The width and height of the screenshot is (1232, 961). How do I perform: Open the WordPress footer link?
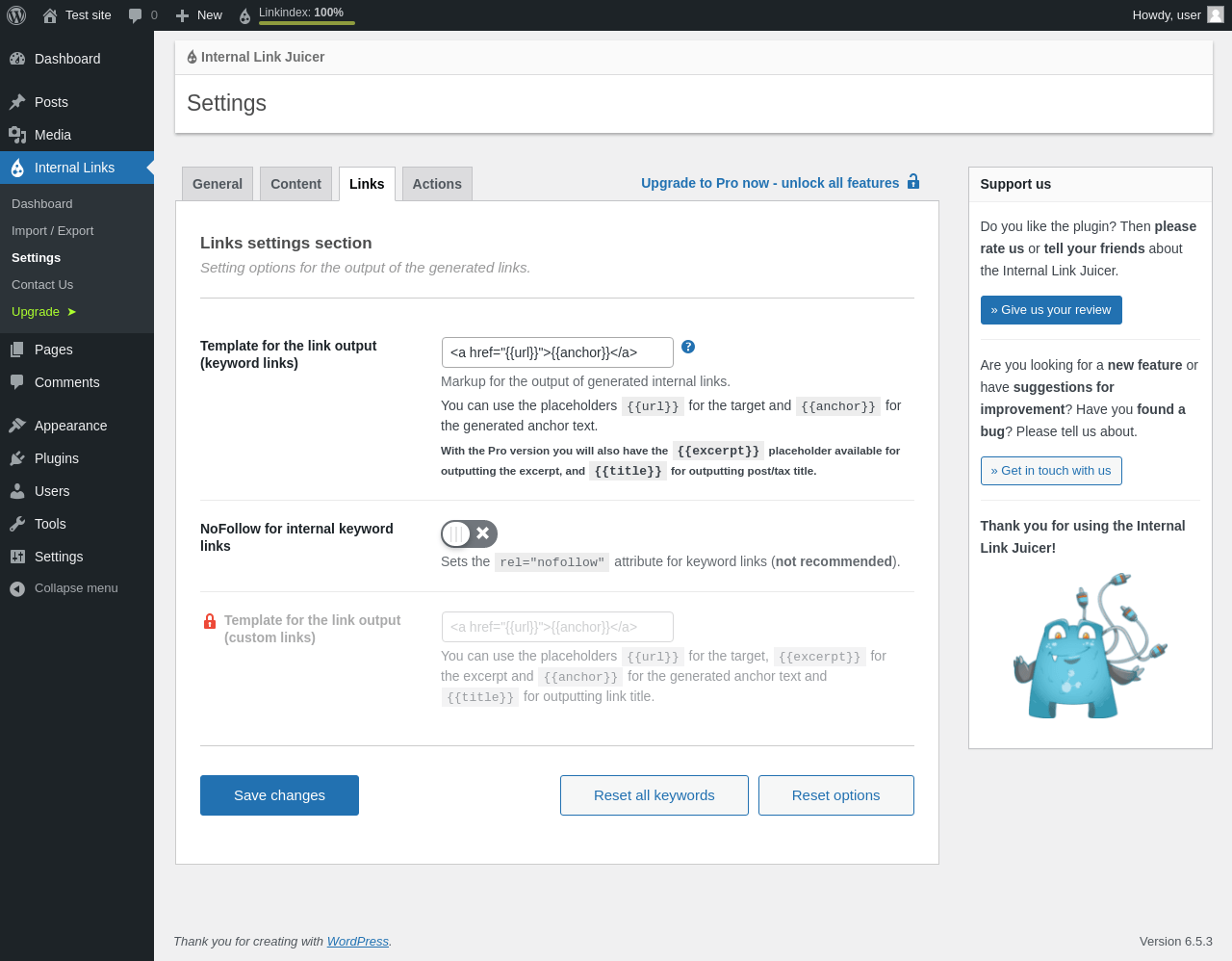[x=358, y=942]
